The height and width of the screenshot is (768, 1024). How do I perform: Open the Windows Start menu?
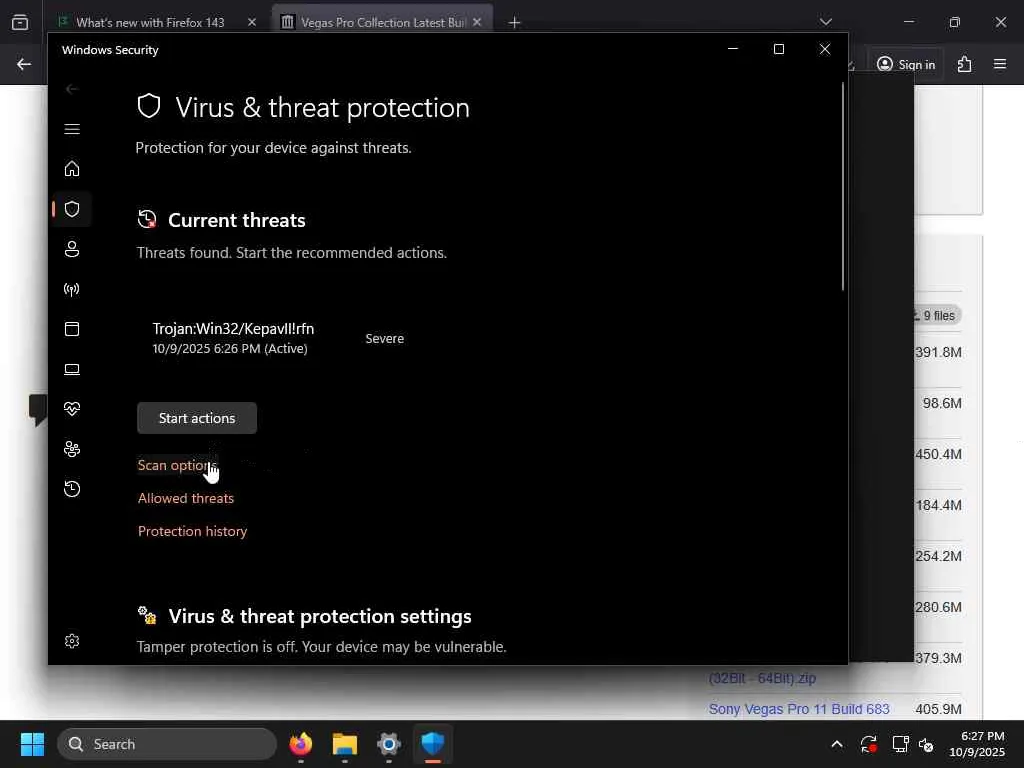tap(32, 744)
